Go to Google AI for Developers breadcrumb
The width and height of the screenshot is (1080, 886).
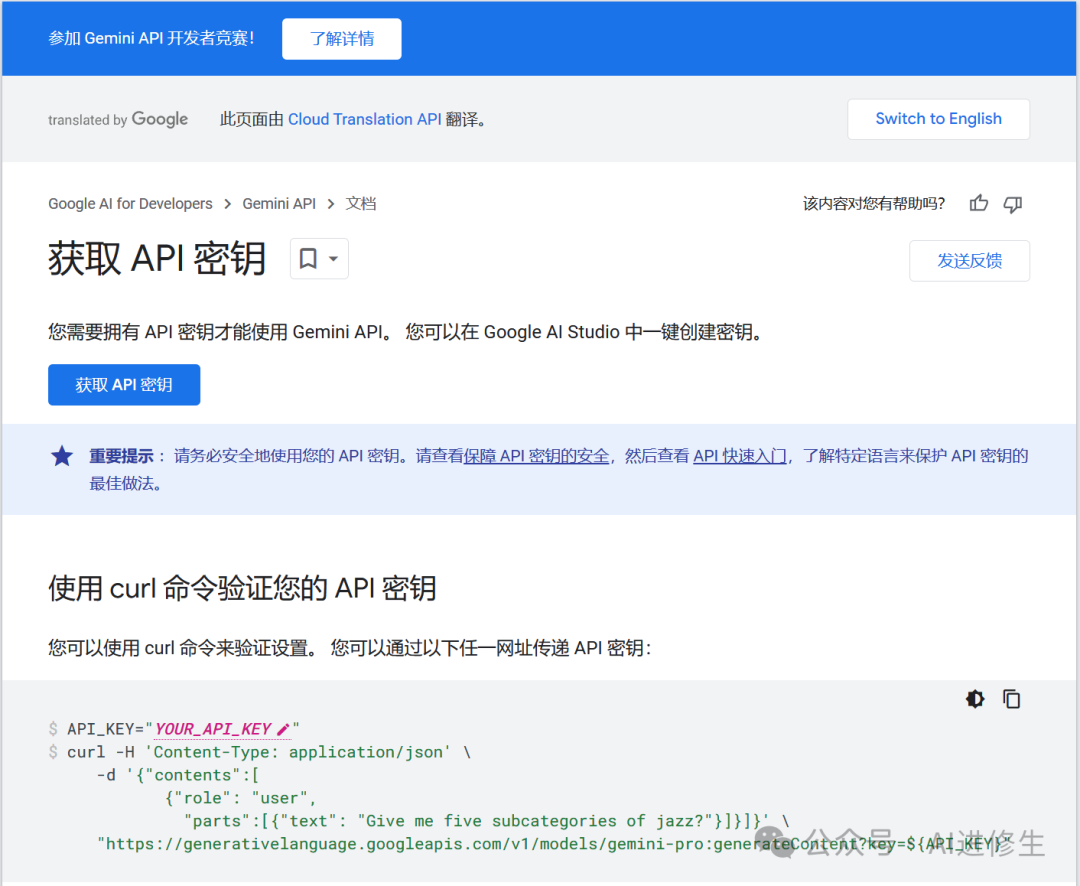tap(130, 204)
